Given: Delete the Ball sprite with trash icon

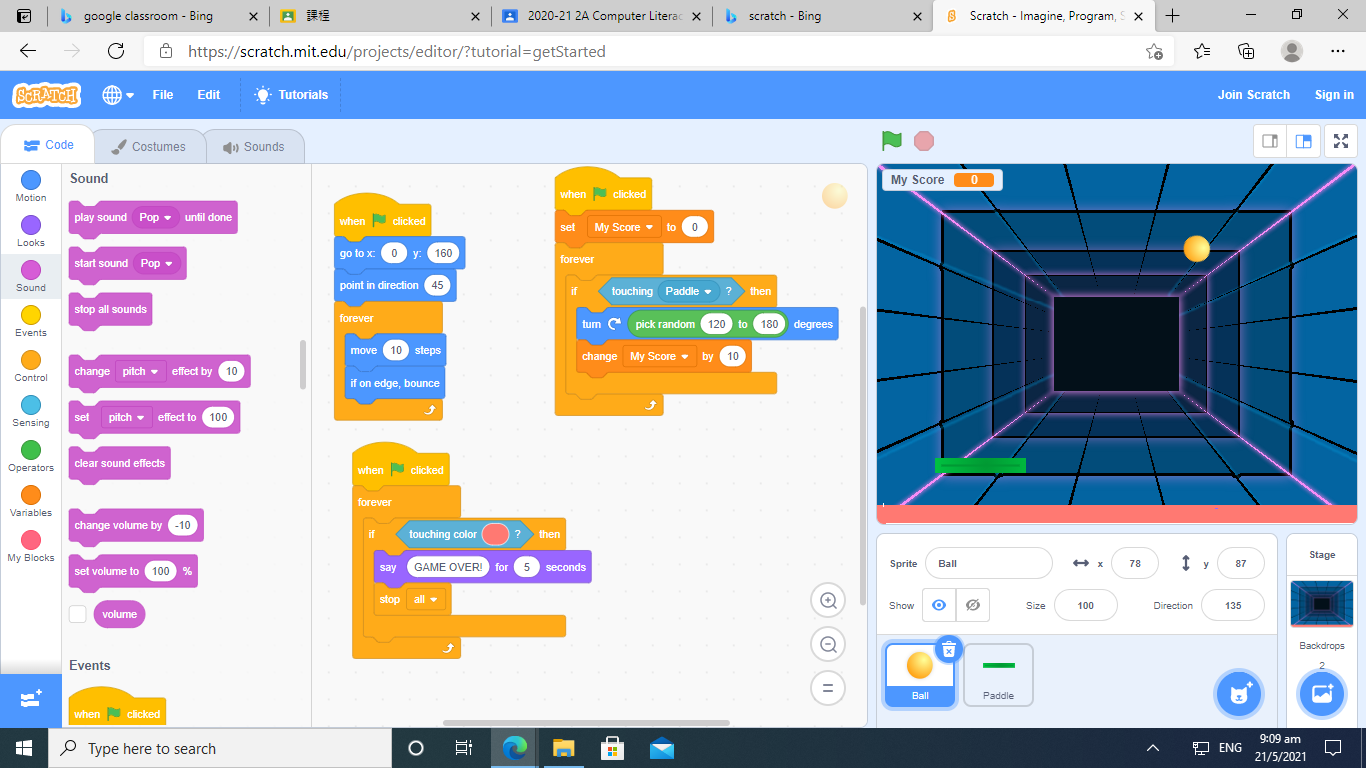Looking at the screenshot, I should coord(948,650).
